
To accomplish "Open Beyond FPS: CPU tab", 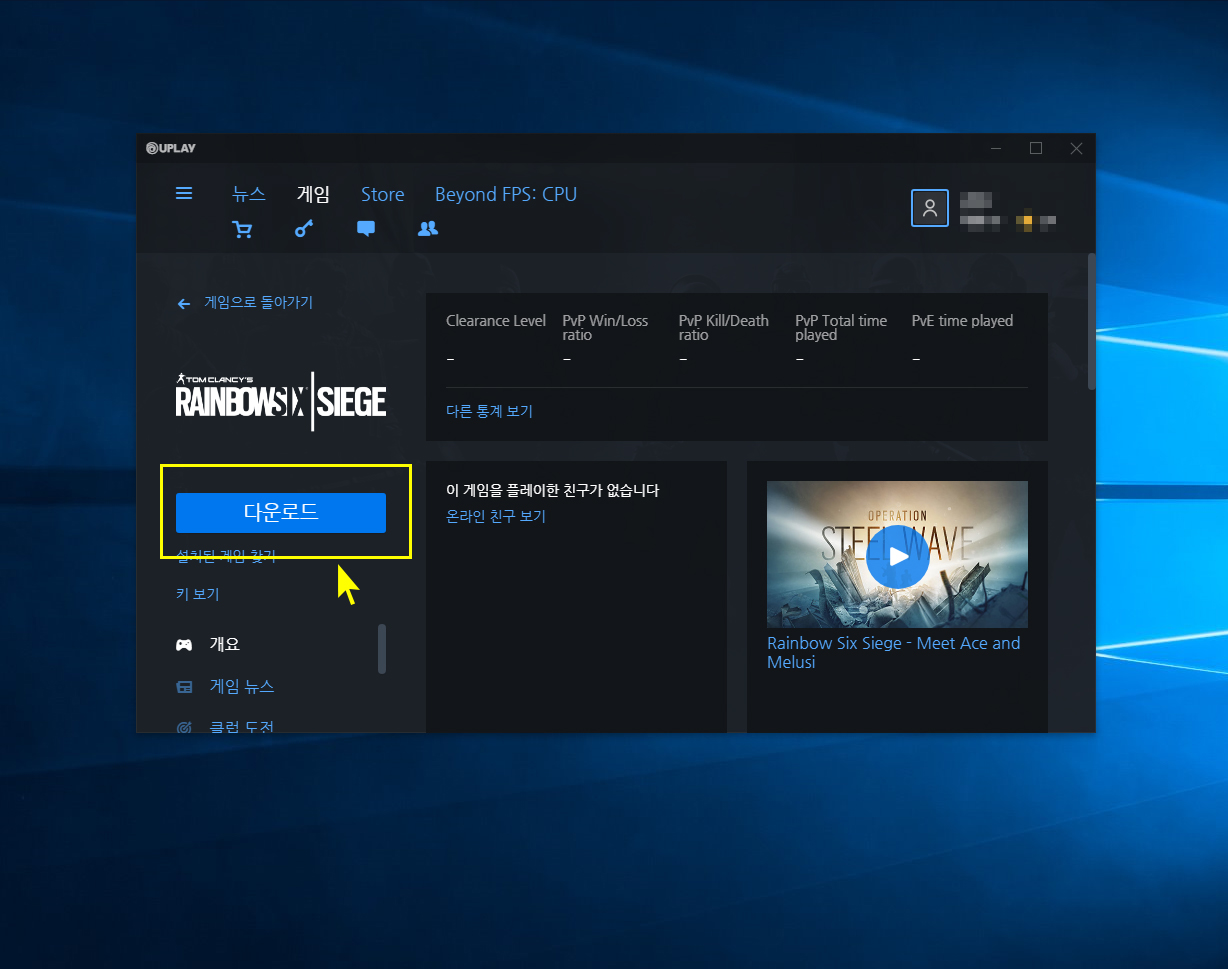I will pos(505,194).
